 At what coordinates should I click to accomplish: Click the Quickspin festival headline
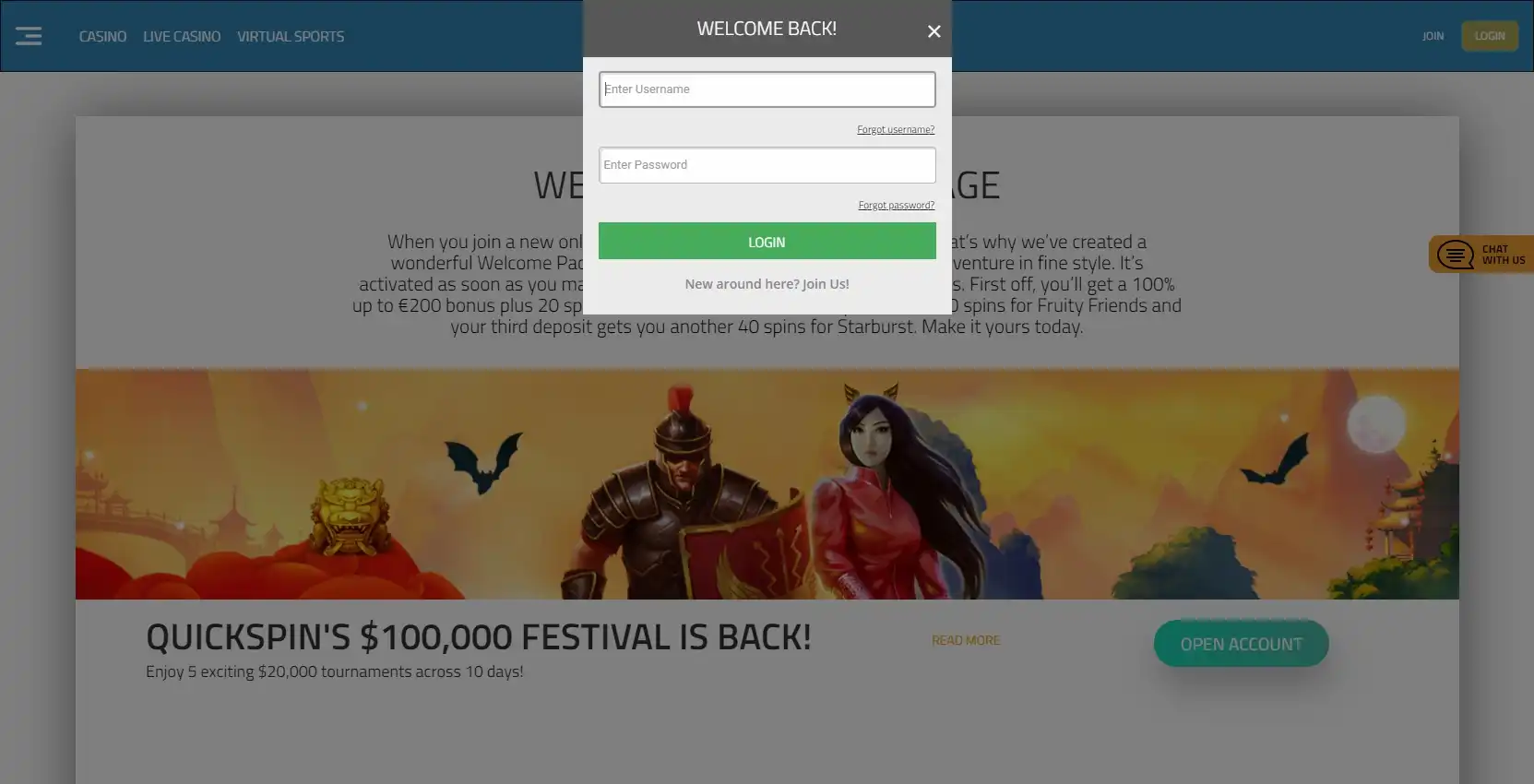[x=479, y=637]
